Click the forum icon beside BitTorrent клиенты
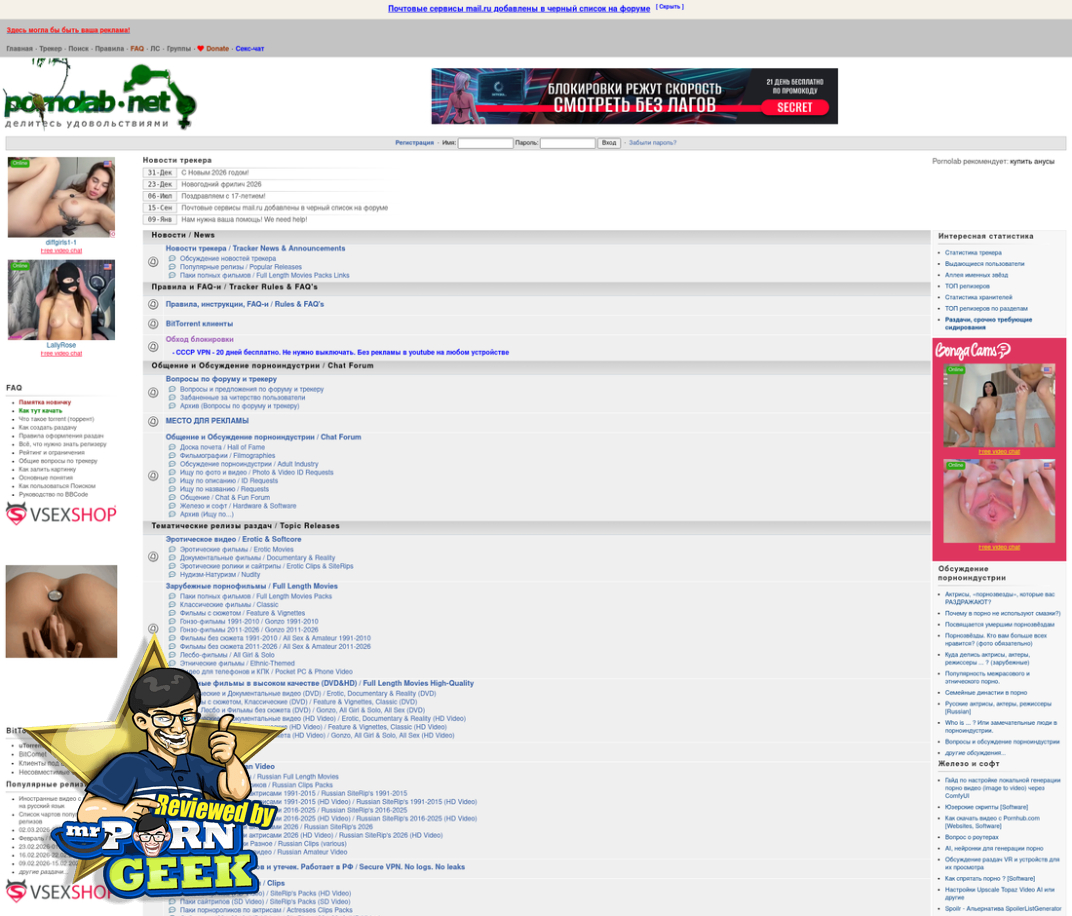Image resolution: width=1072 pixels, height=916 pixels. [153, 324]
